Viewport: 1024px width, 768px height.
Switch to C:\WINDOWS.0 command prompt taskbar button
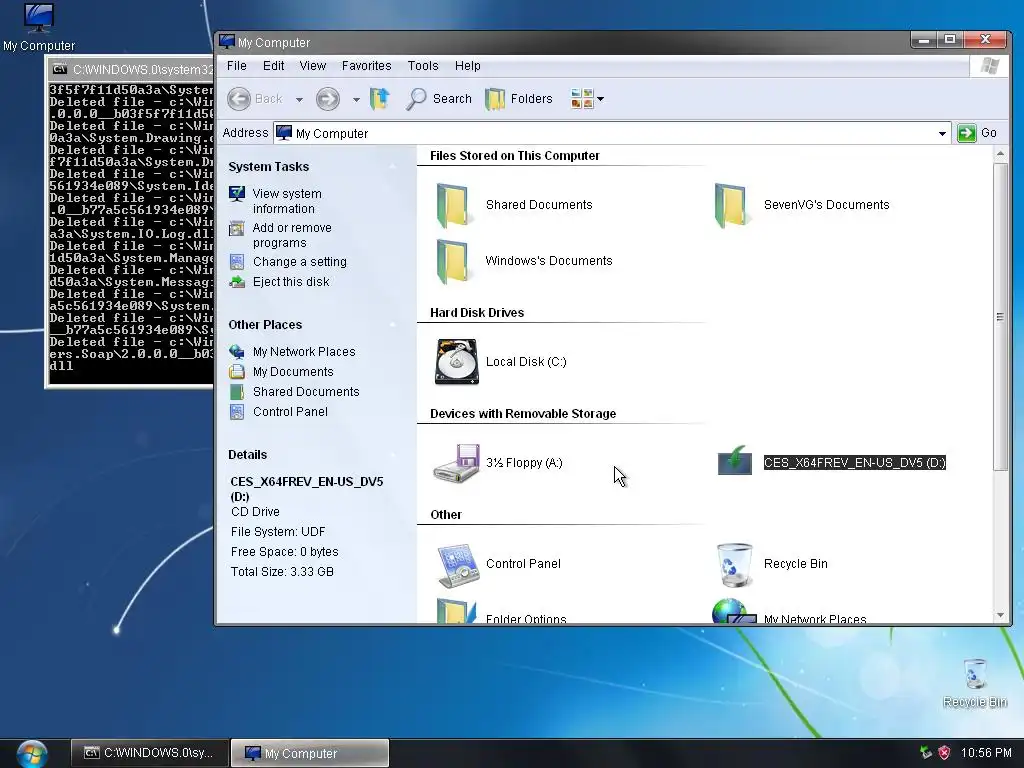pos(150,753)
